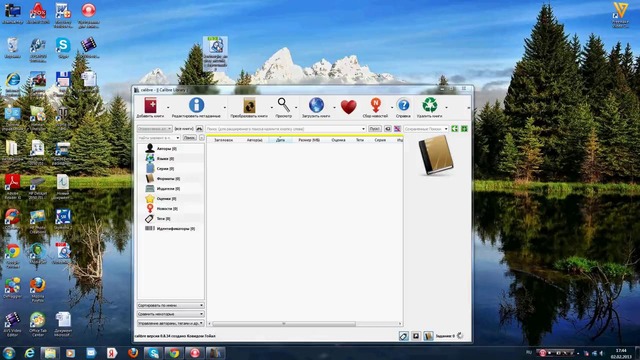Expand News category in tag browser

167,209
